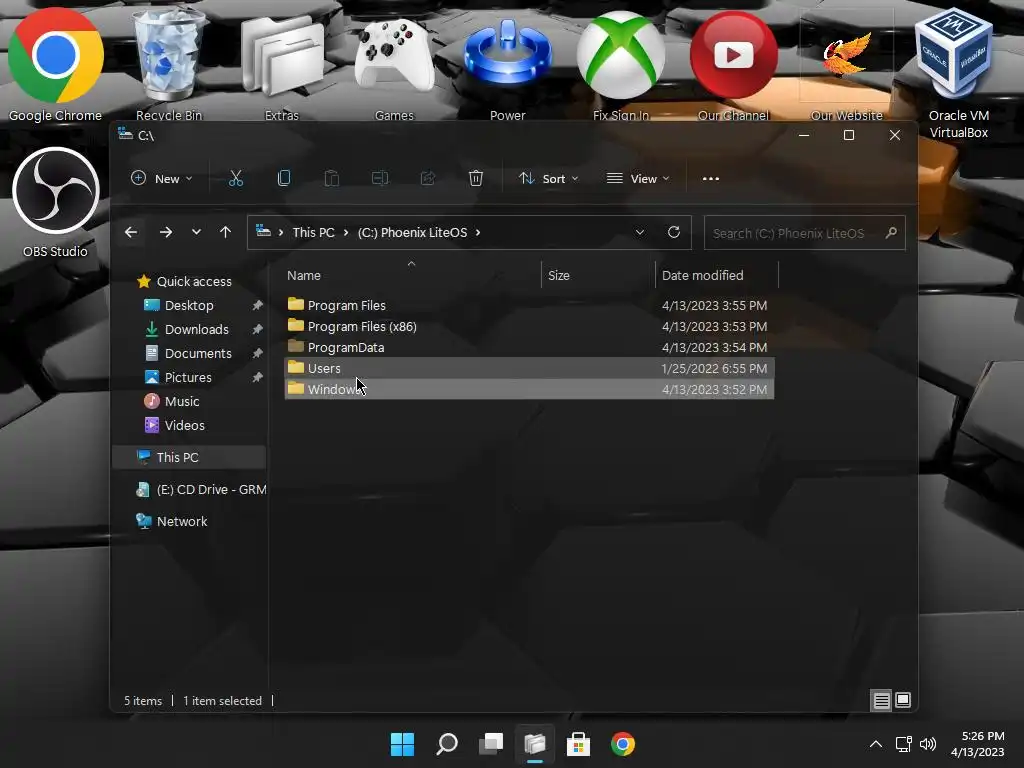Switch to large thumbnails view in status bar
The height and width of the screenshot is (768, 1024).
point(903,701)
